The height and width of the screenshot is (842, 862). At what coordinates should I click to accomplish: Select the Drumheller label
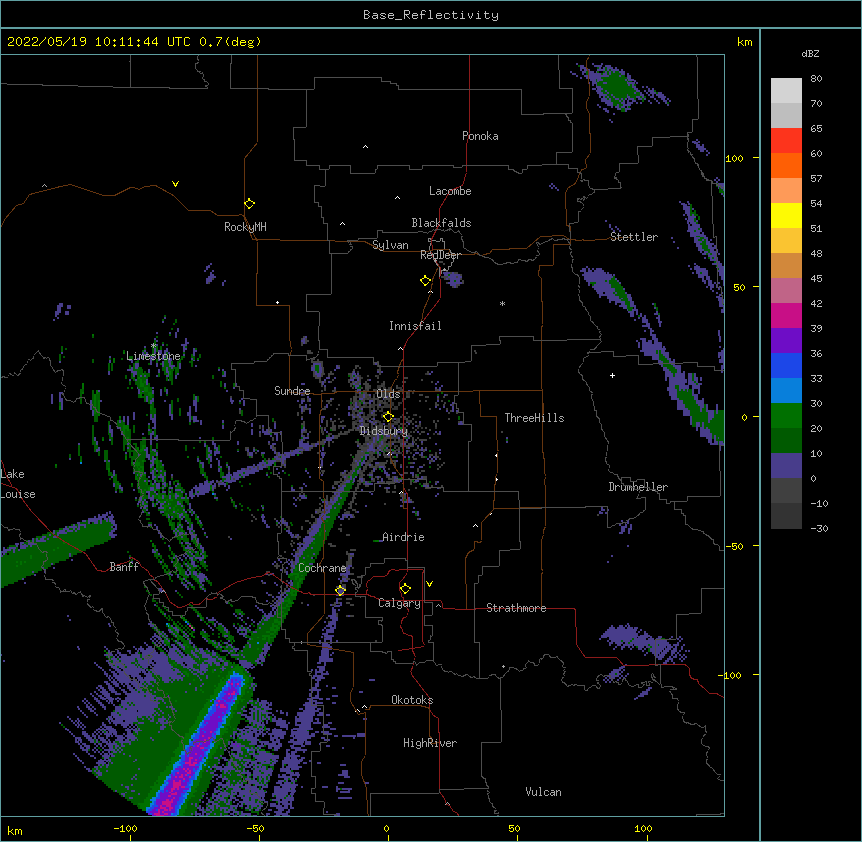(638, 487)
